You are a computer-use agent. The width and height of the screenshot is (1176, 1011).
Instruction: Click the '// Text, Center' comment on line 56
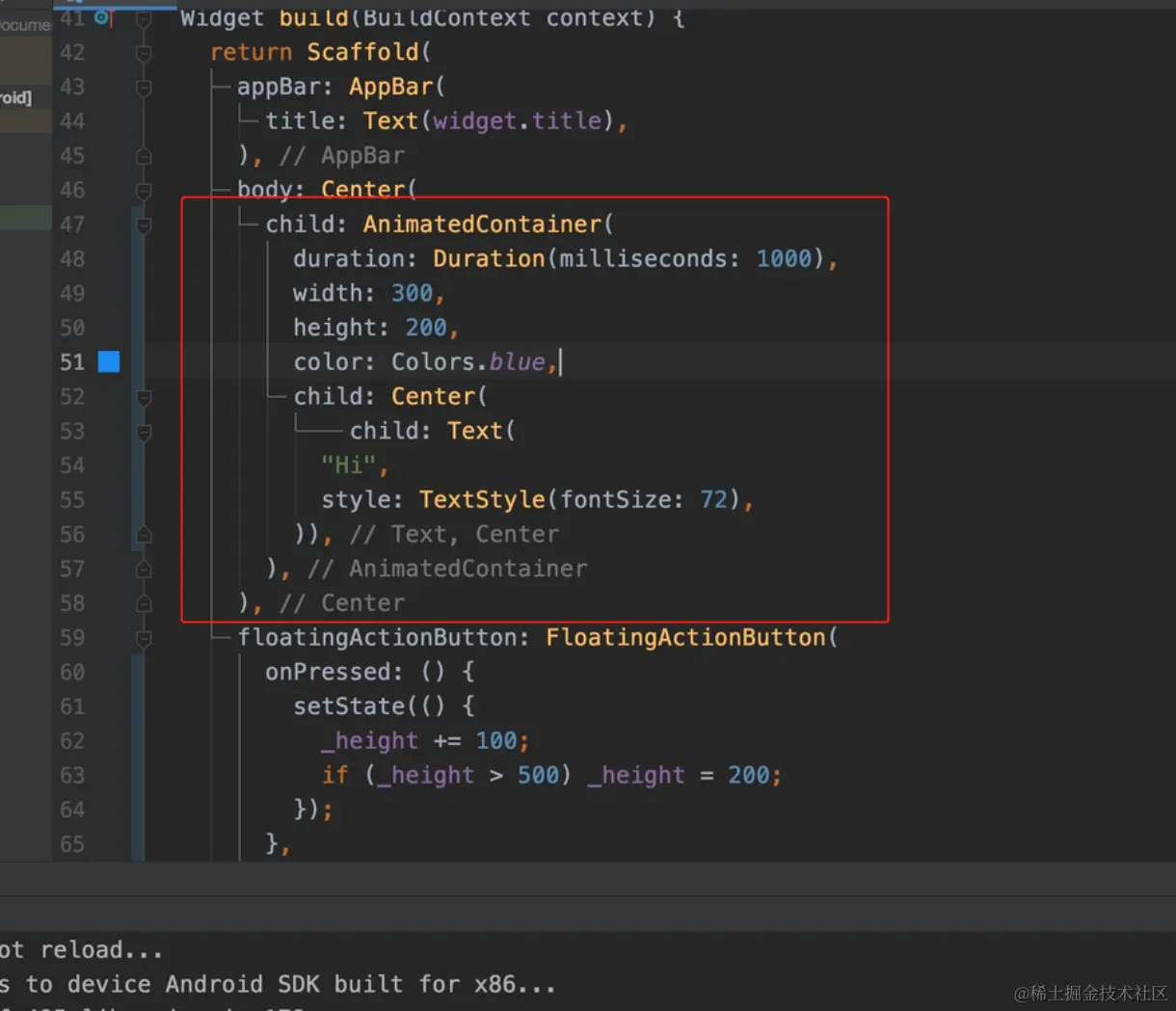pos(454,534)
